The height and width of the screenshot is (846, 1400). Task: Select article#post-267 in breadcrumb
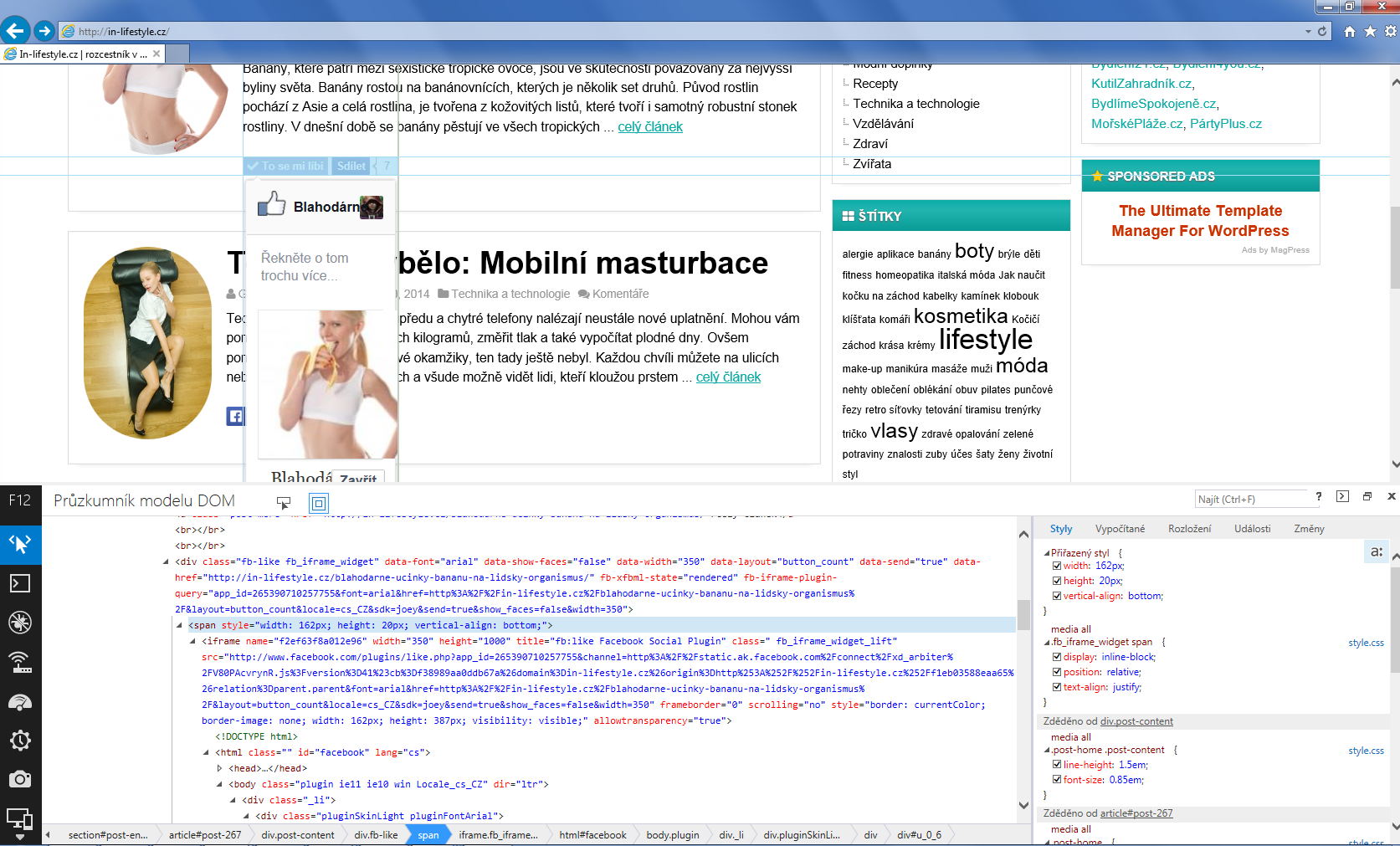(x=205, y=835)
